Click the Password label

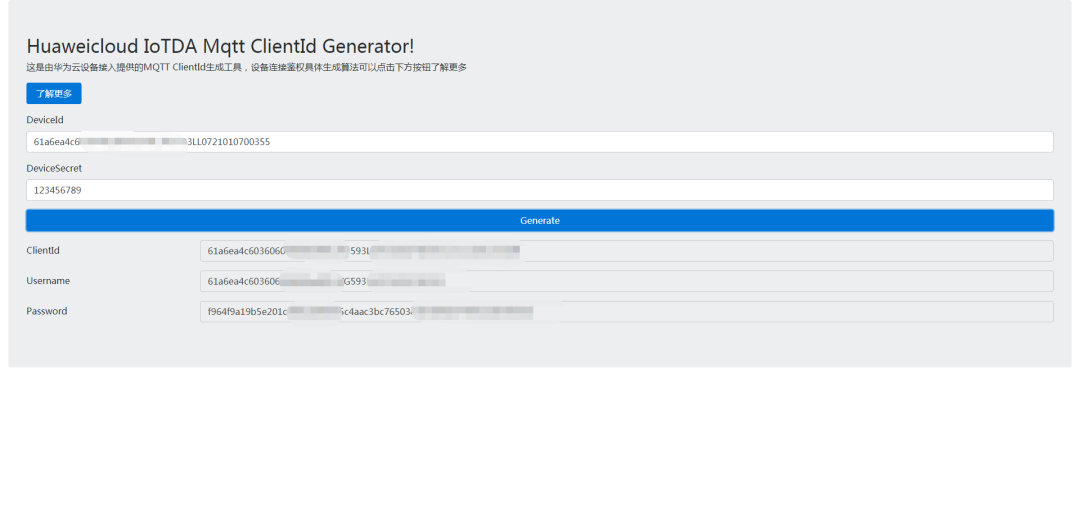[47, 311]
